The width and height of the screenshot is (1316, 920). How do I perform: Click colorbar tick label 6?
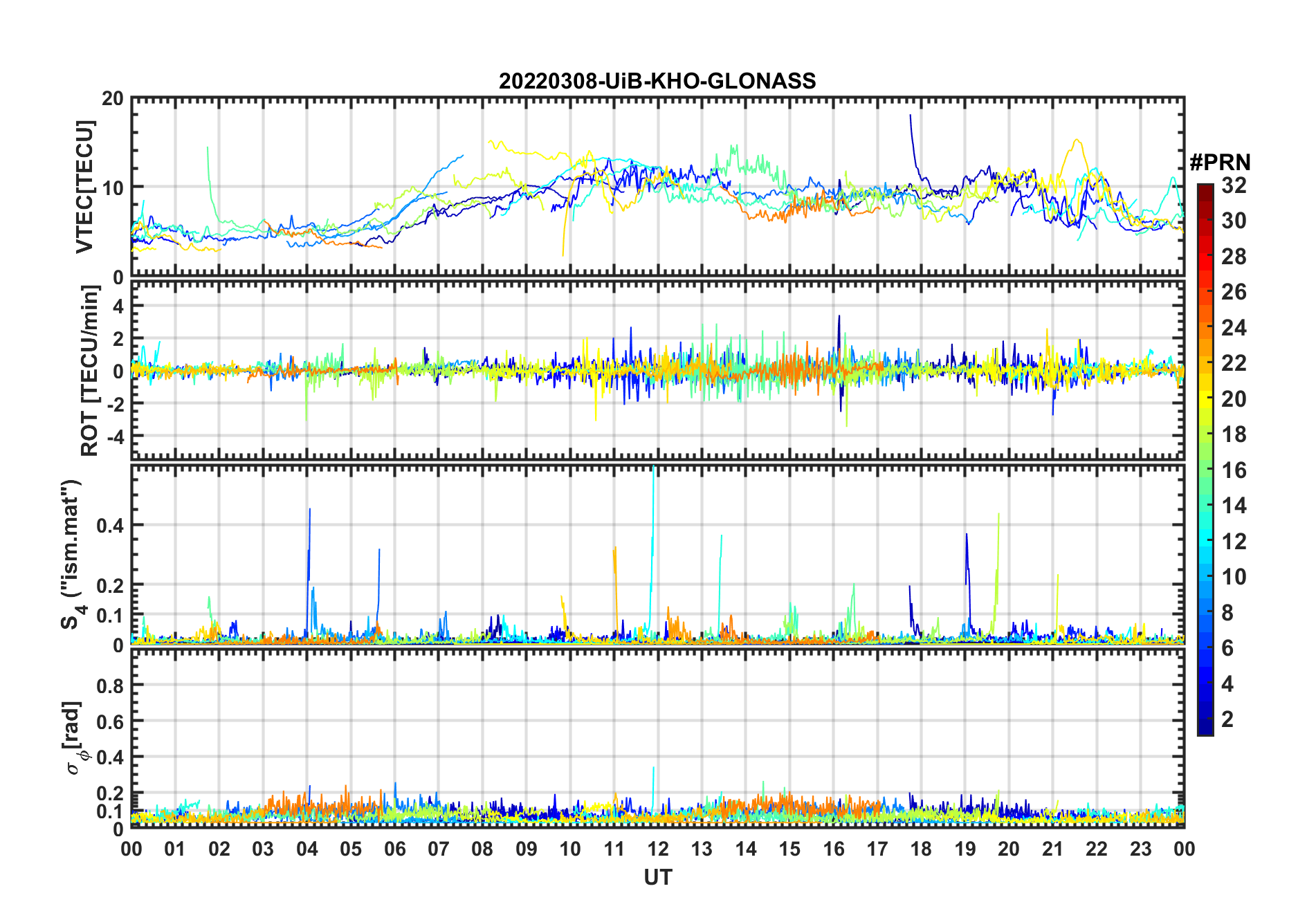coord(1227,648)
